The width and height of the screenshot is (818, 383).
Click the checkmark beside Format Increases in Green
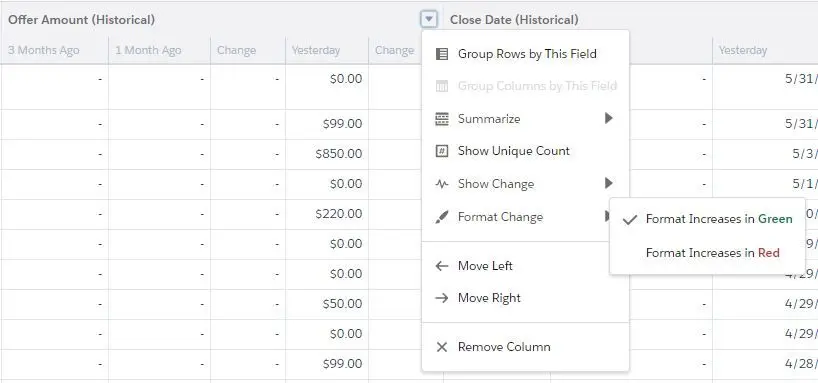coord(630,220)
